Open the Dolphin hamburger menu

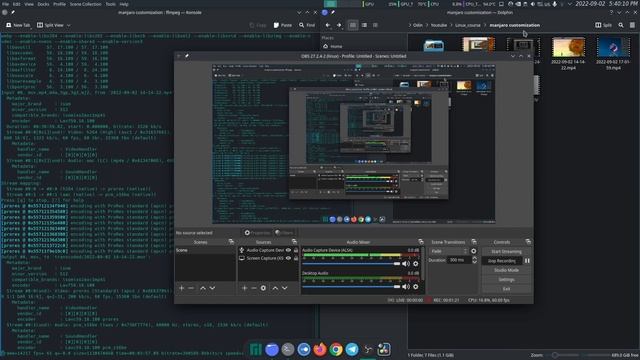click(632, 25)
